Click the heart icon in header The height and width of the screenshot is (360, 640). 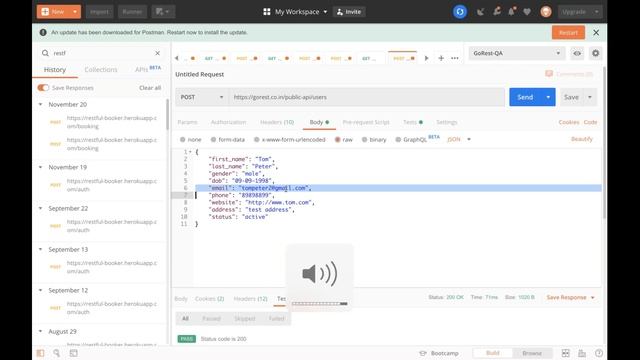pos(527,12)
